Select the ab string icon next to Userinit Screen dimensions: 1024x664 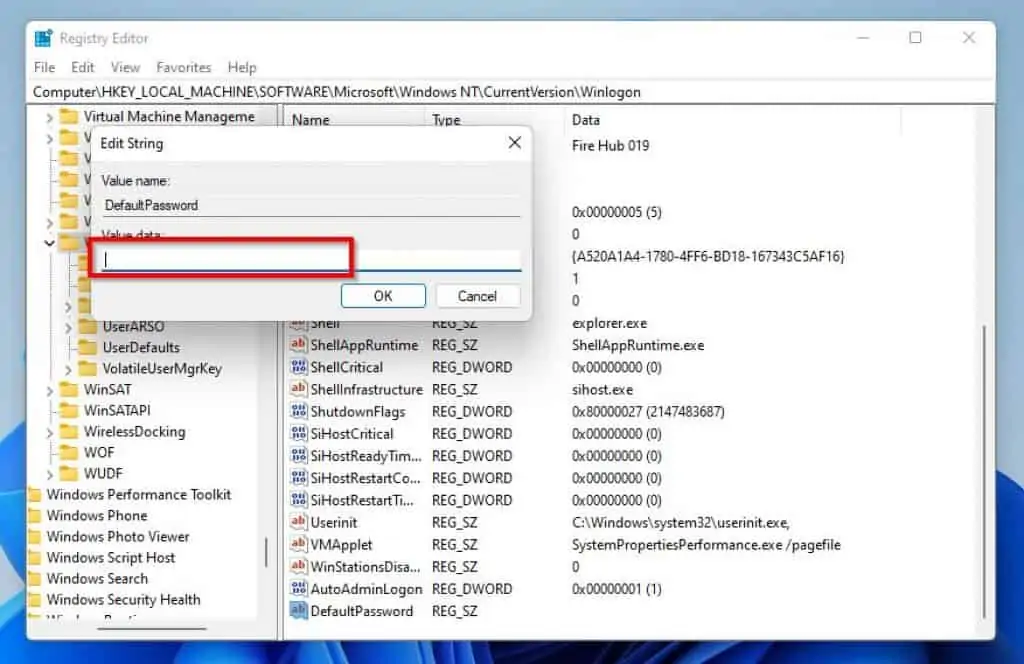[x=298, y=522]
